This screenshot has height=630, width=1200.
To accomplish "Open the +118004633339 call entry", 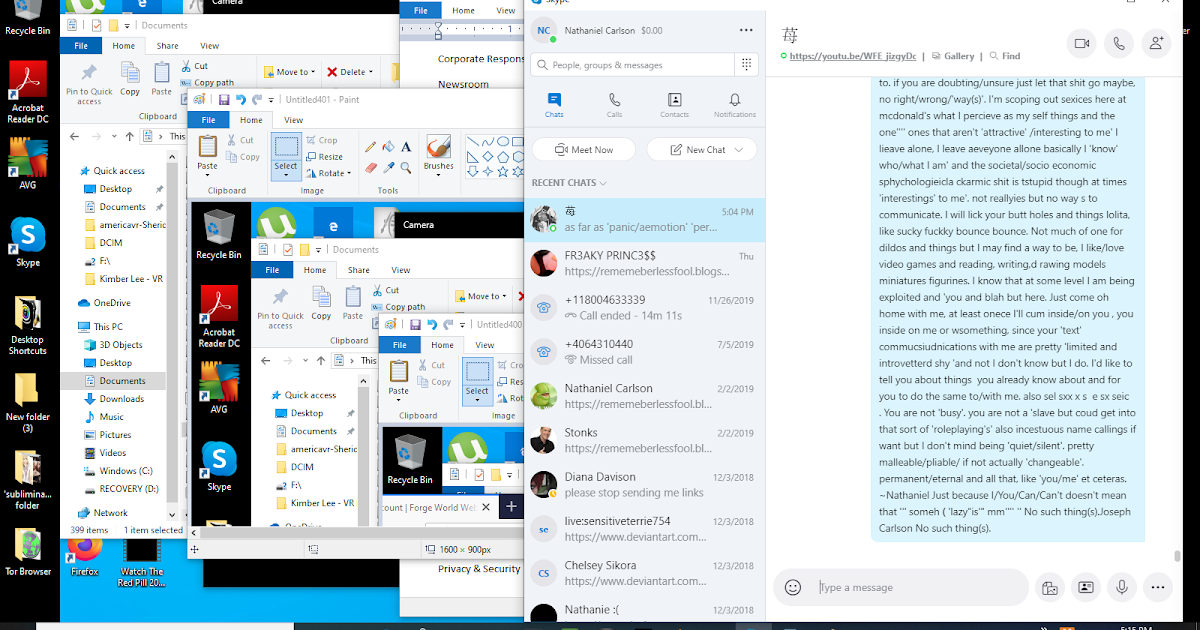I will coord(645,308).
